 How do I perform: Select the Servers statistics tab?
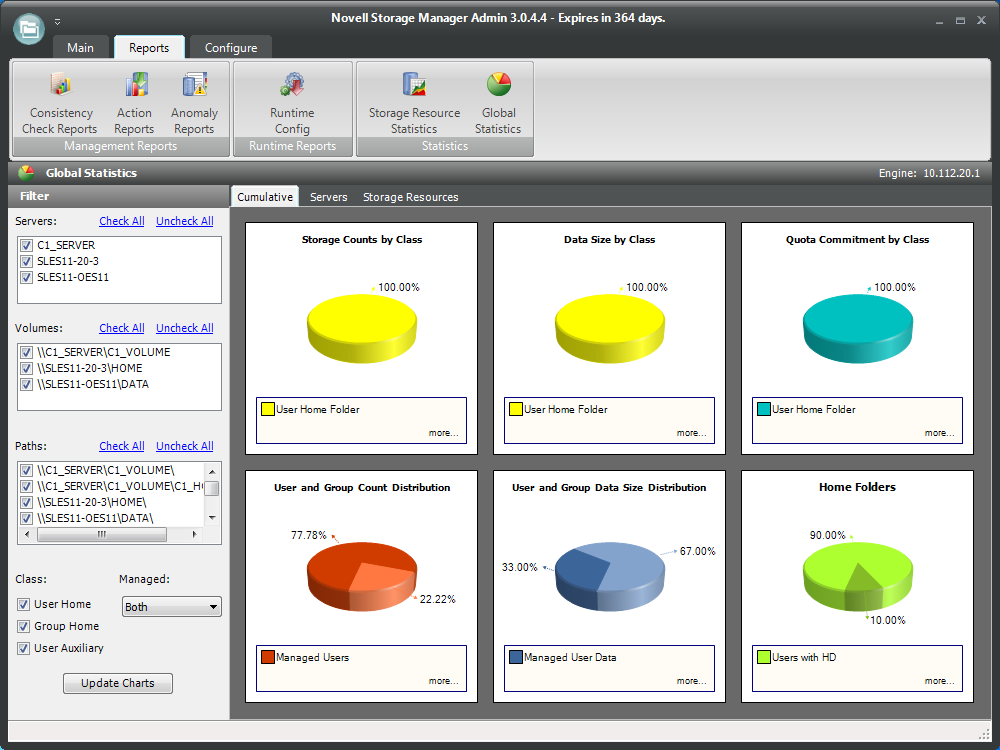[x=328, y=197]
